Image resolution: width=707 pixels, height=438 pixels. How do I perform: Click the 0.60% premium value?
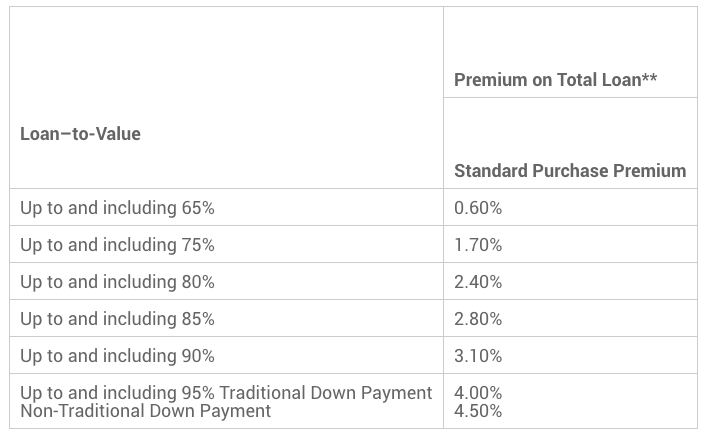(x=478, y=208)
